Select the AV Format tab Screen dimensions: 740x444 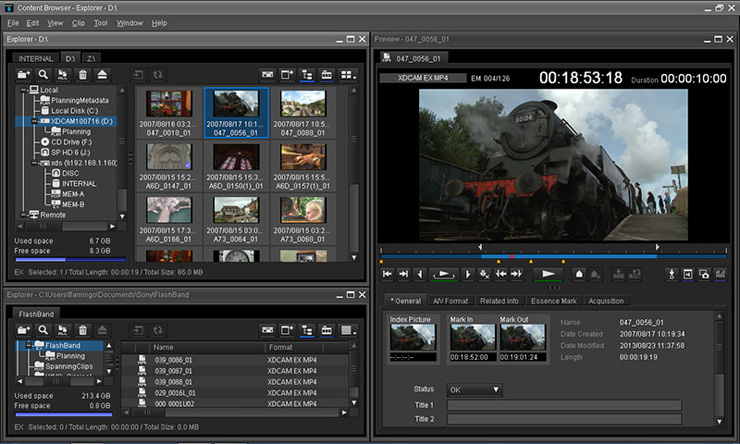click(x=451, y=300)
